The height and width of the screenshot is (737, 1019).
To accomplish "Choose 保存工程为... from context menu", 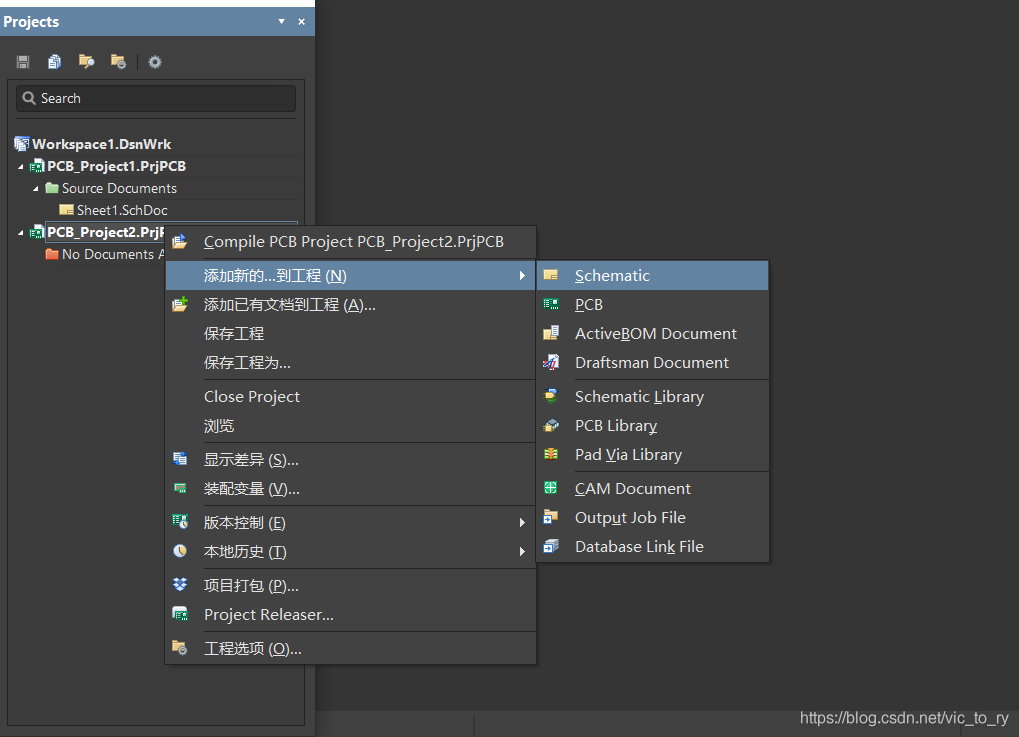I will point(351,363).
